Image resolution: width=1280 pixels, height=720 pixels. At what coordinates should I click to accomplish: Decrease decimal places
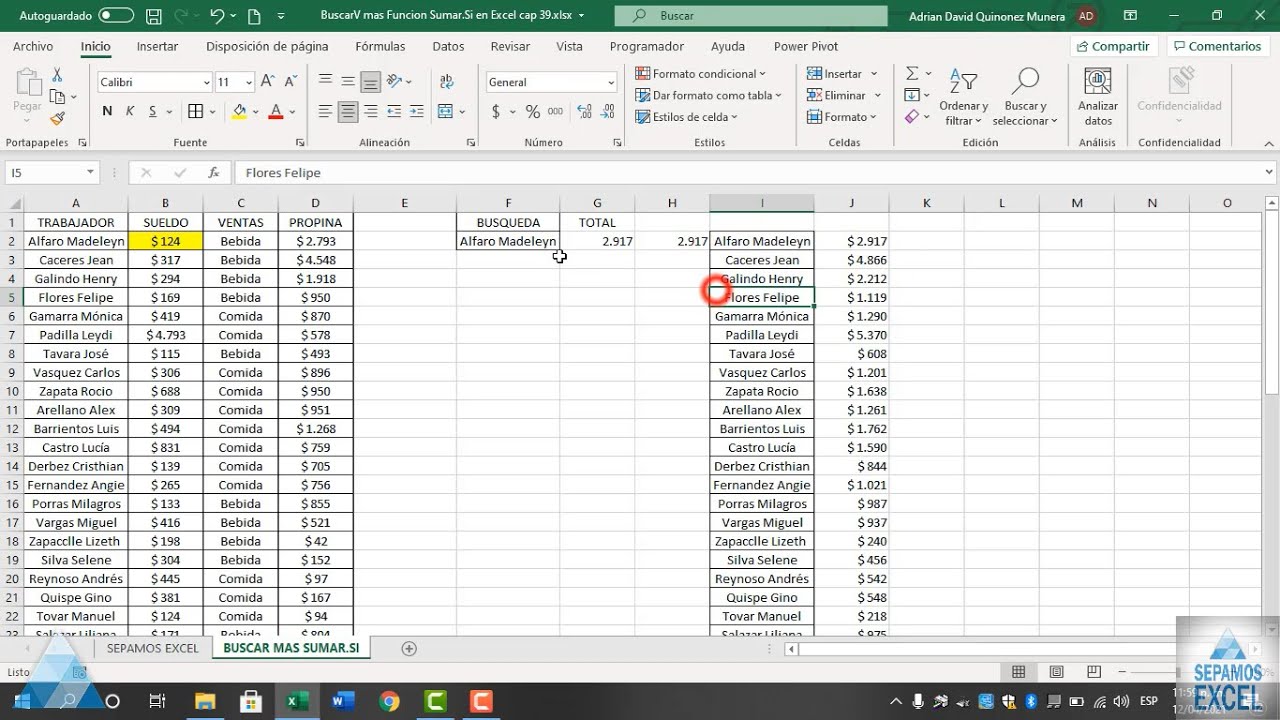coord(605,111)
